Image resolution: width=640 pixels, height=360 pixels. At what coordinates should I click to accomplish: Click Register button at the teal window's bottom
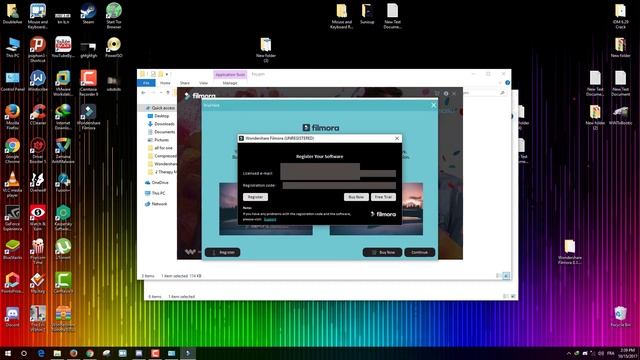(222, 252)
